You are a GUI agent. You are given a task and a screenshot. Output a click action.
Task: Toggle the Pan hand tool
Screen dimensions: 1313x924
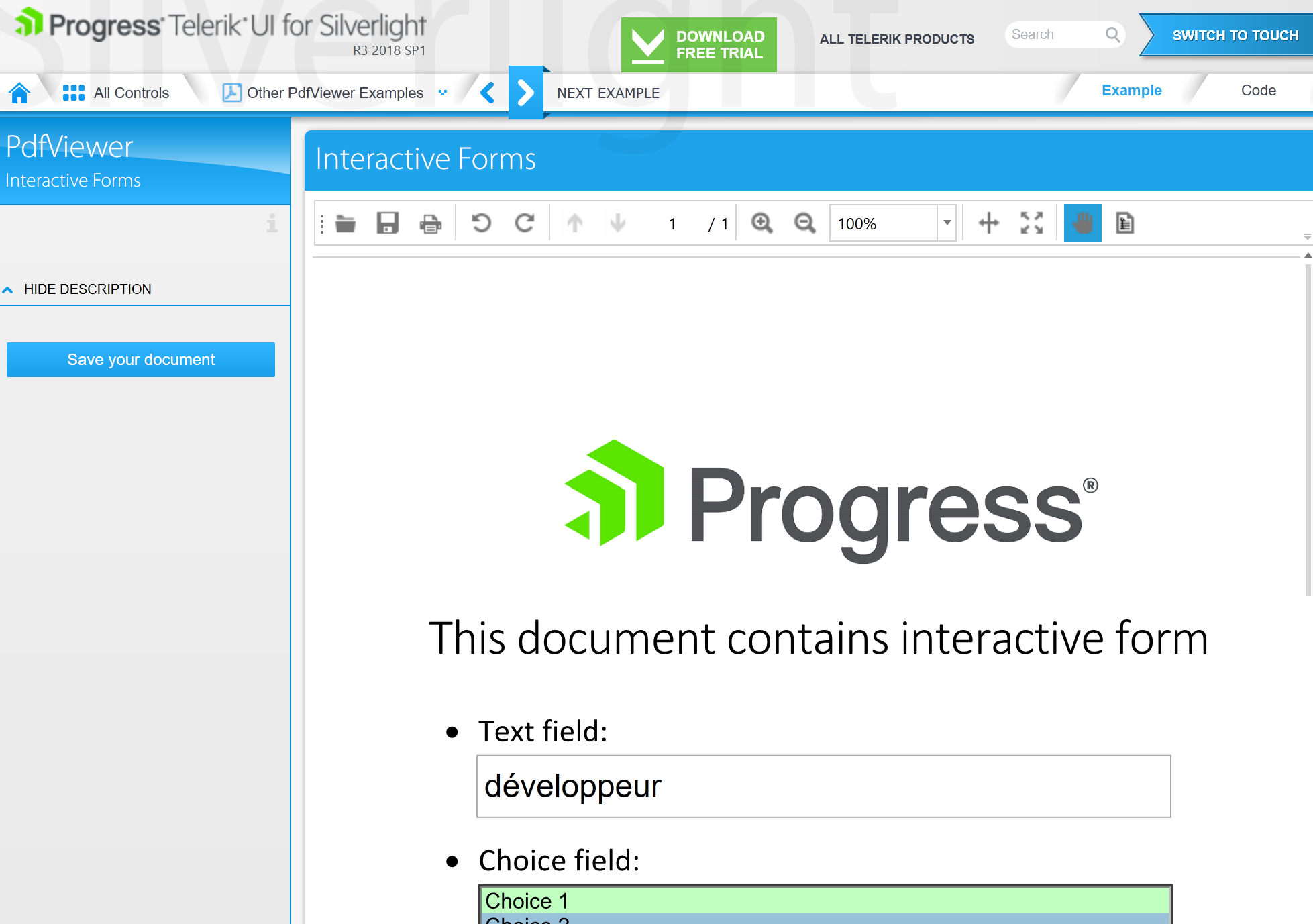pos(1082,223)
